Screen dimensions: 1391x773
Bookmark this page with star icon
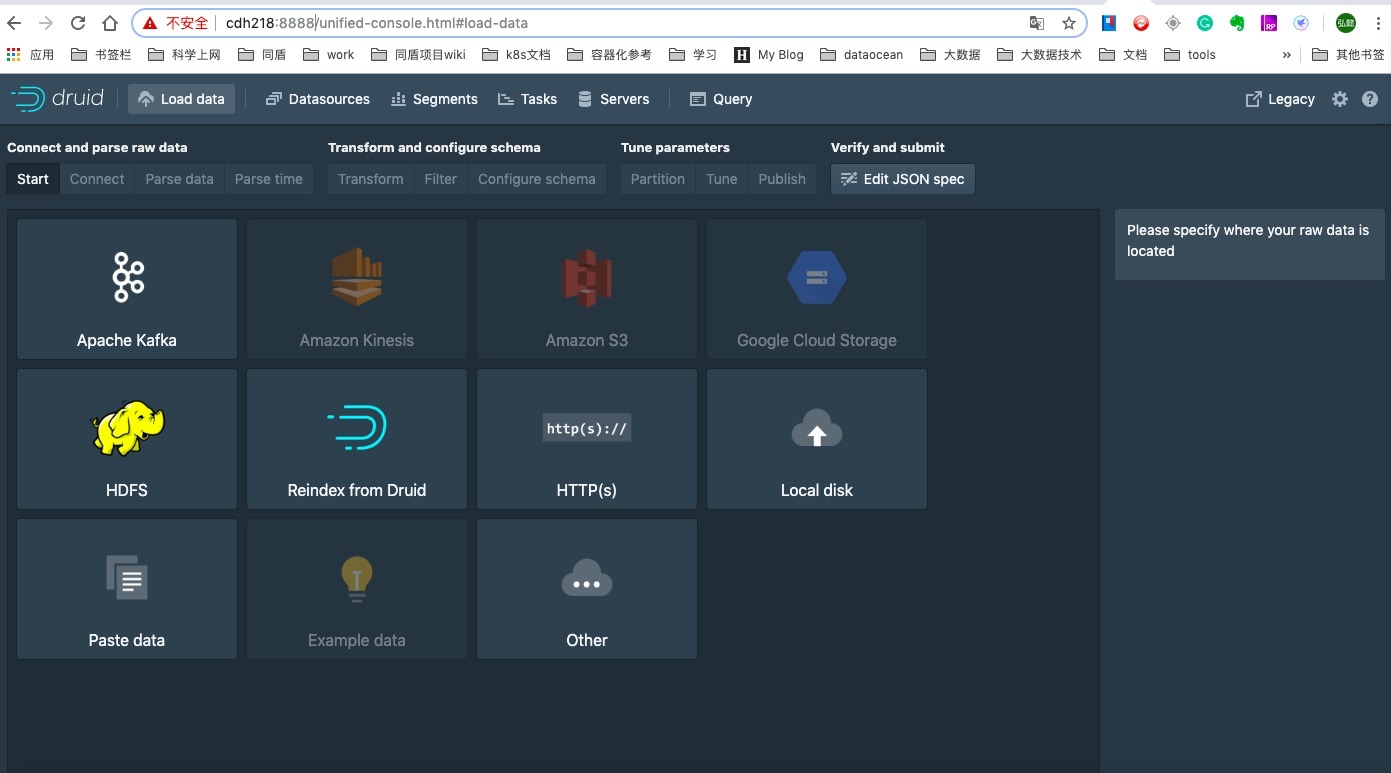[x=1069, y=23]
